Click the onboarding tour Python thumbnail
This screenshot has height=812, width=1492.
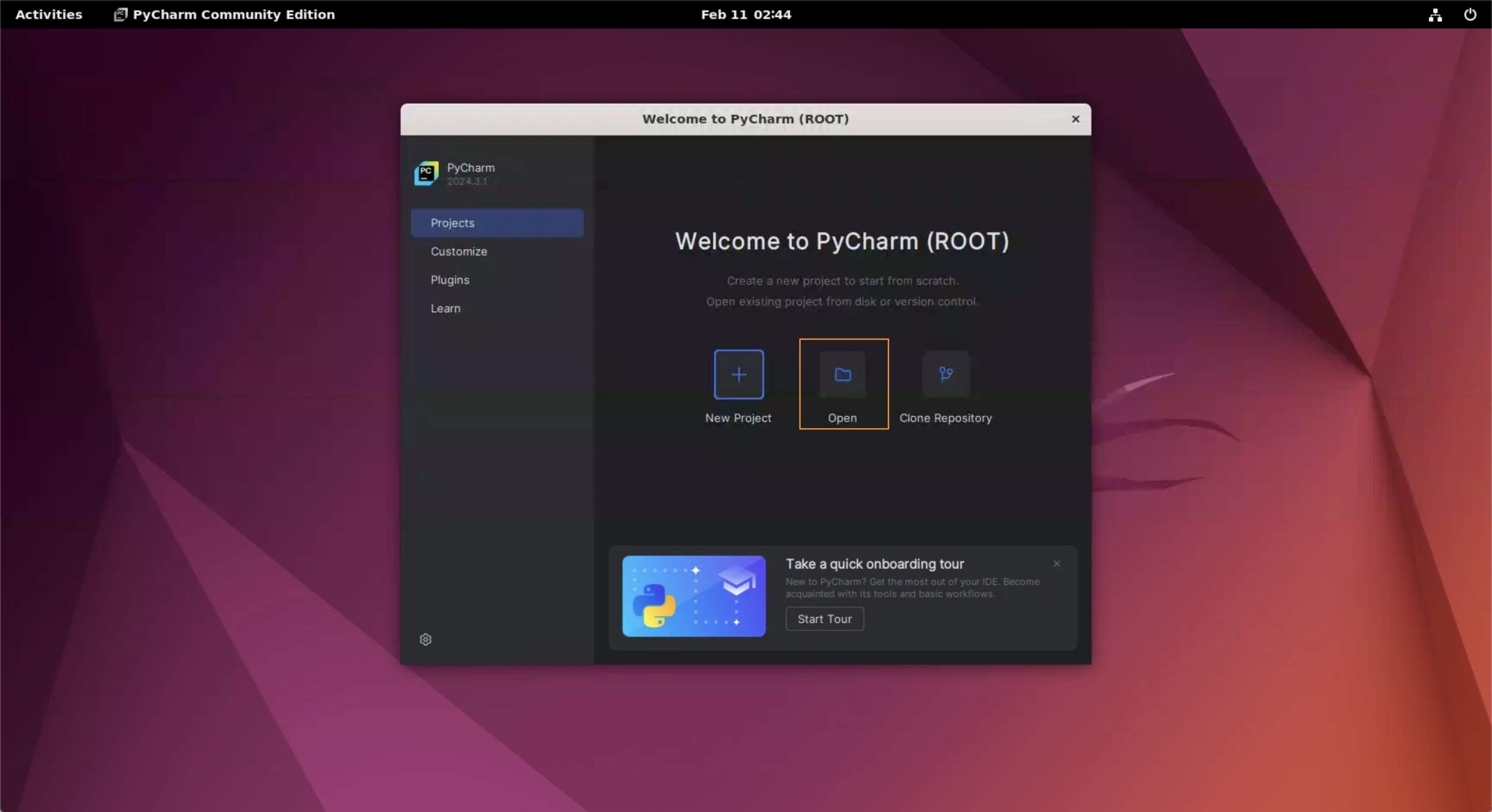coord(694,596)
